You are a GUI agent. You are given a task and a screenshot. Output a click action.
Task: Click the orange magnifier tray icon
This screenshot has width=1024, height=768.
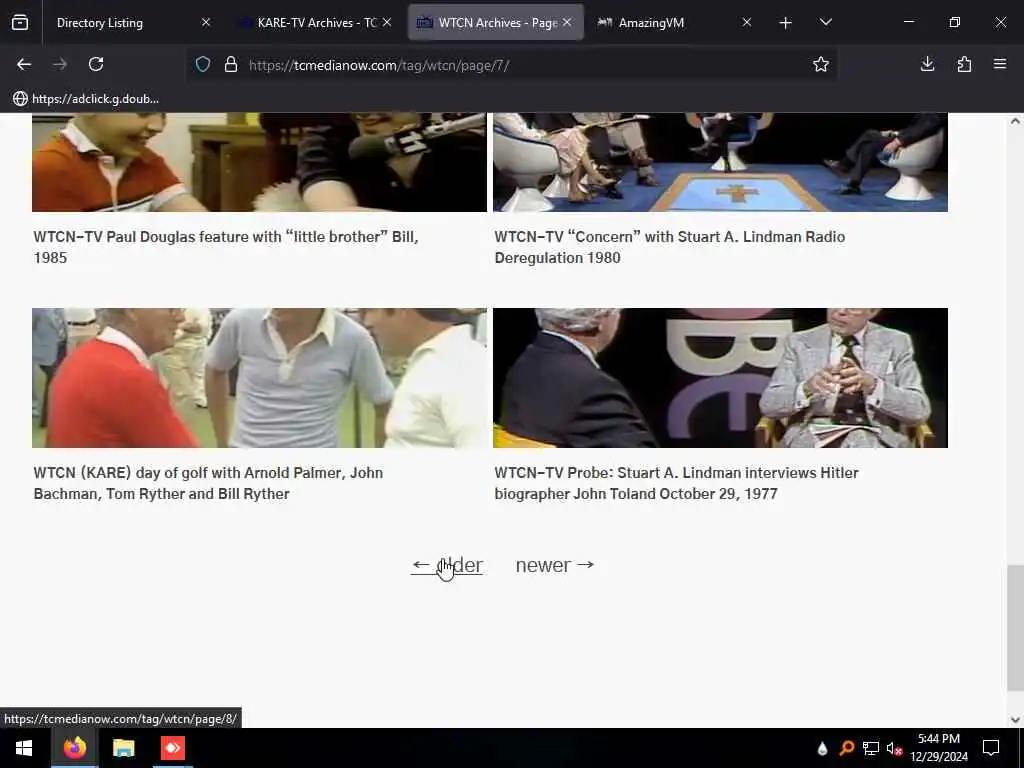[x=846, y=748]
